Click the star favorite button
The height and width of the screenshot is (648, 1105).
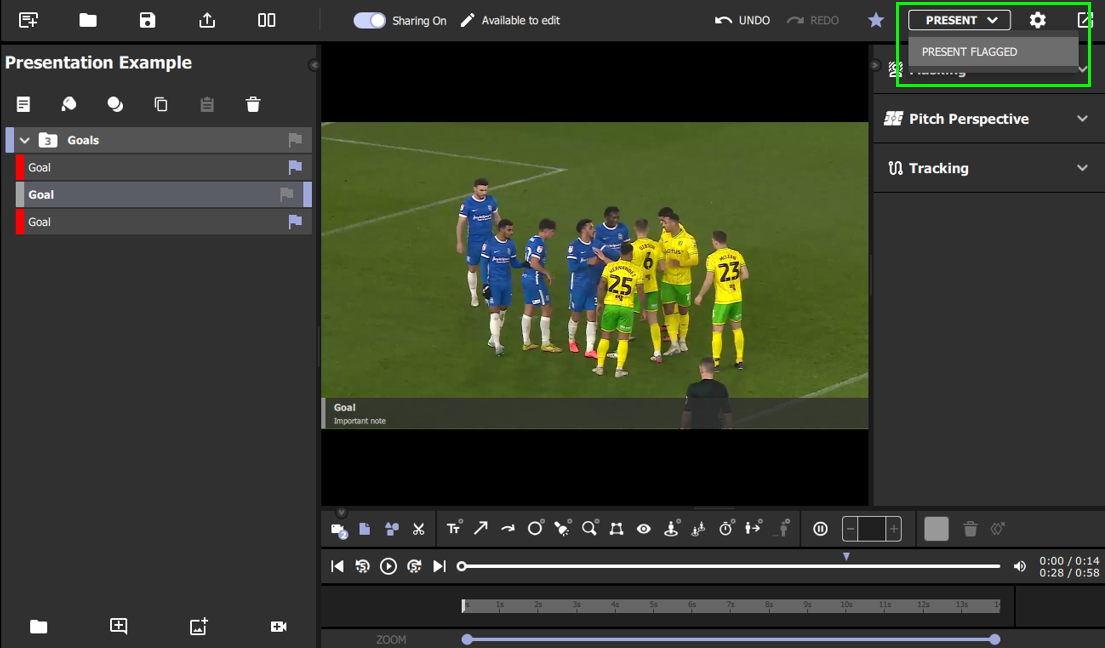coord(875,19)
